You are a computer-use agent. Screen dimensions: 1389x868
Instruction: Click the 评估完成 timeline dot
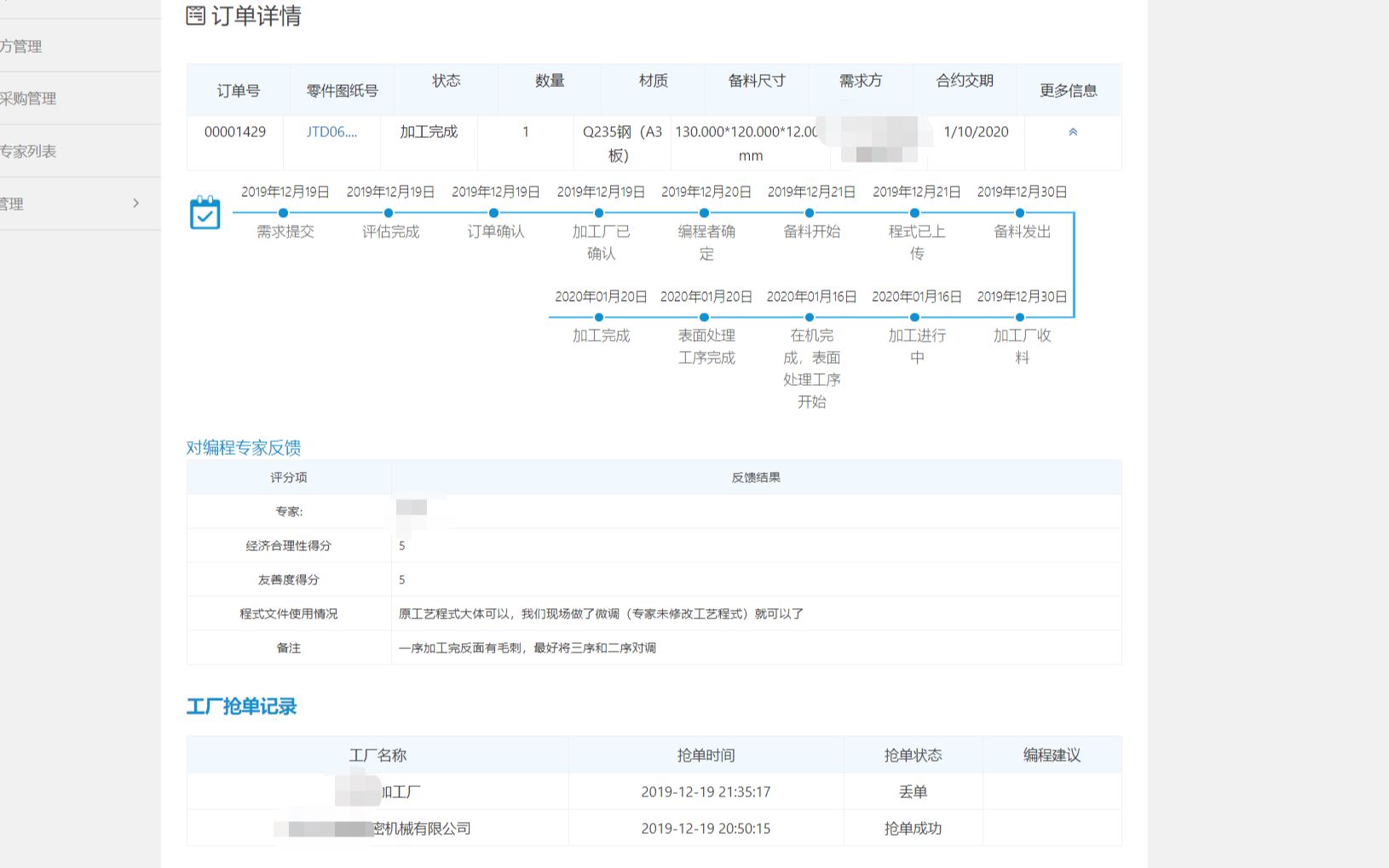pos(389,212)
